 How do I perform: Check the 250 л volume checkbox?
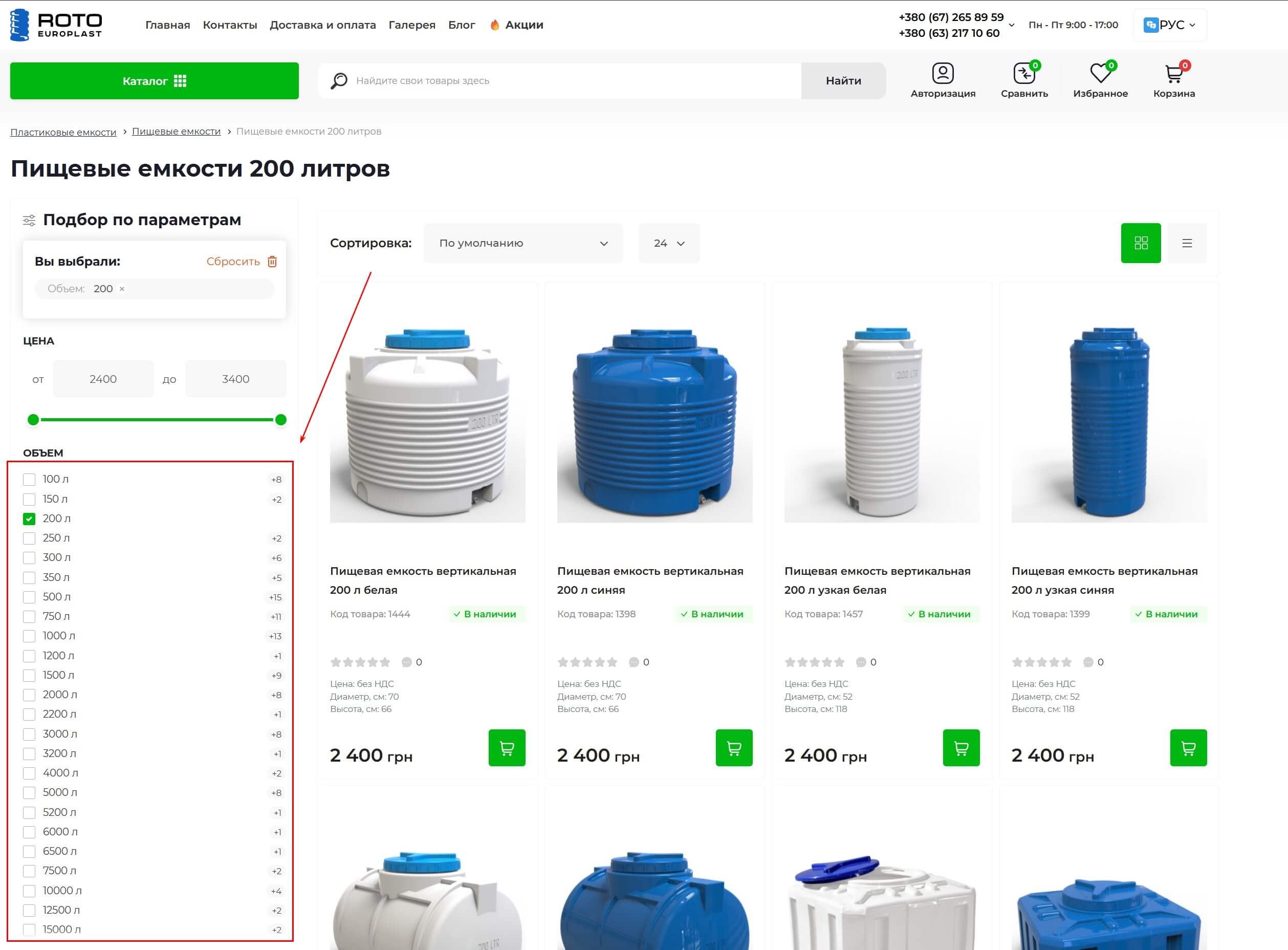(x=29, y=538)
